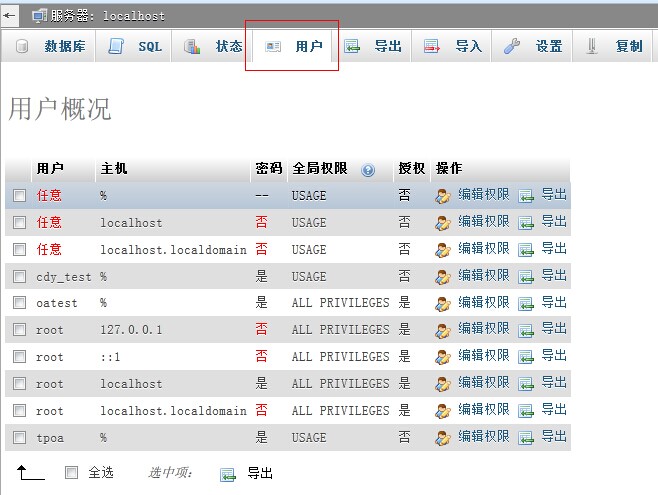Open the 状态 tab
This screenshot has width=658, height=495.
(212, 46)
